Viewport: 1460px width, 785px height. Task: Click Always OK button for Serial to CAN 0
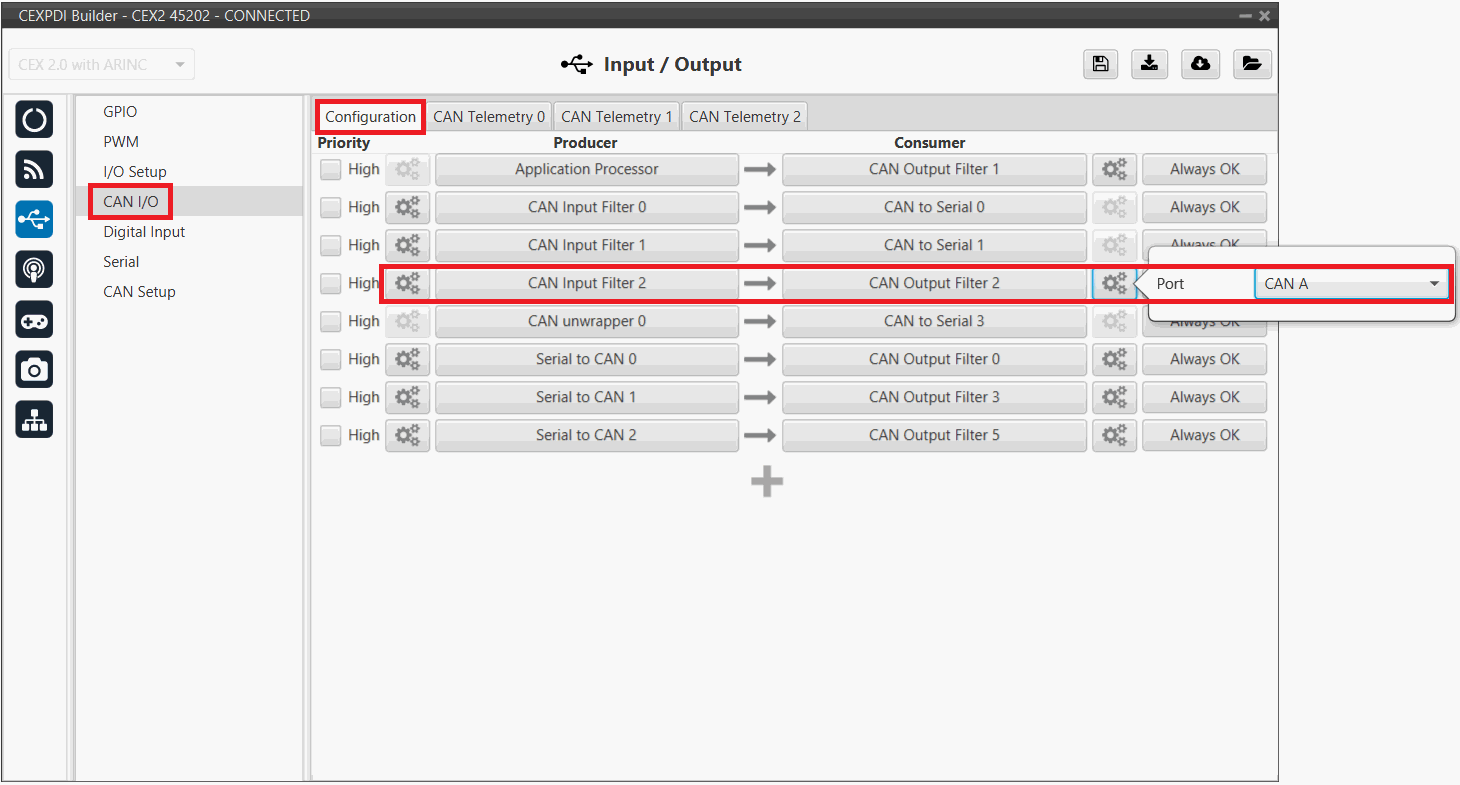point(1204,360)
